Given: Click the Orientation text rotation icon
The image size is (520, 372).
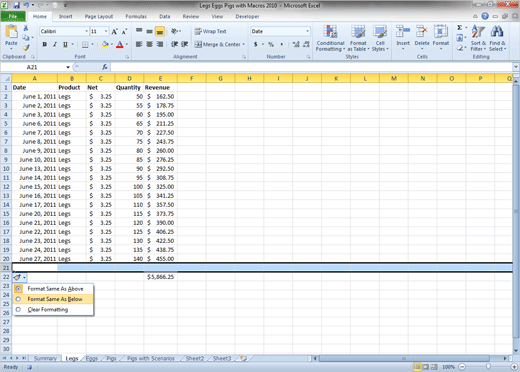Looking at the screenshot, I should pyautogui.click(x=175, y=31).
